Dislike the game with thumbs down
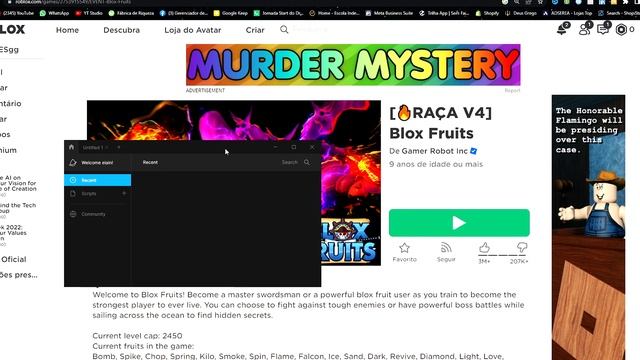The width and height of the screenshot is (640, 360). point(522,247)
